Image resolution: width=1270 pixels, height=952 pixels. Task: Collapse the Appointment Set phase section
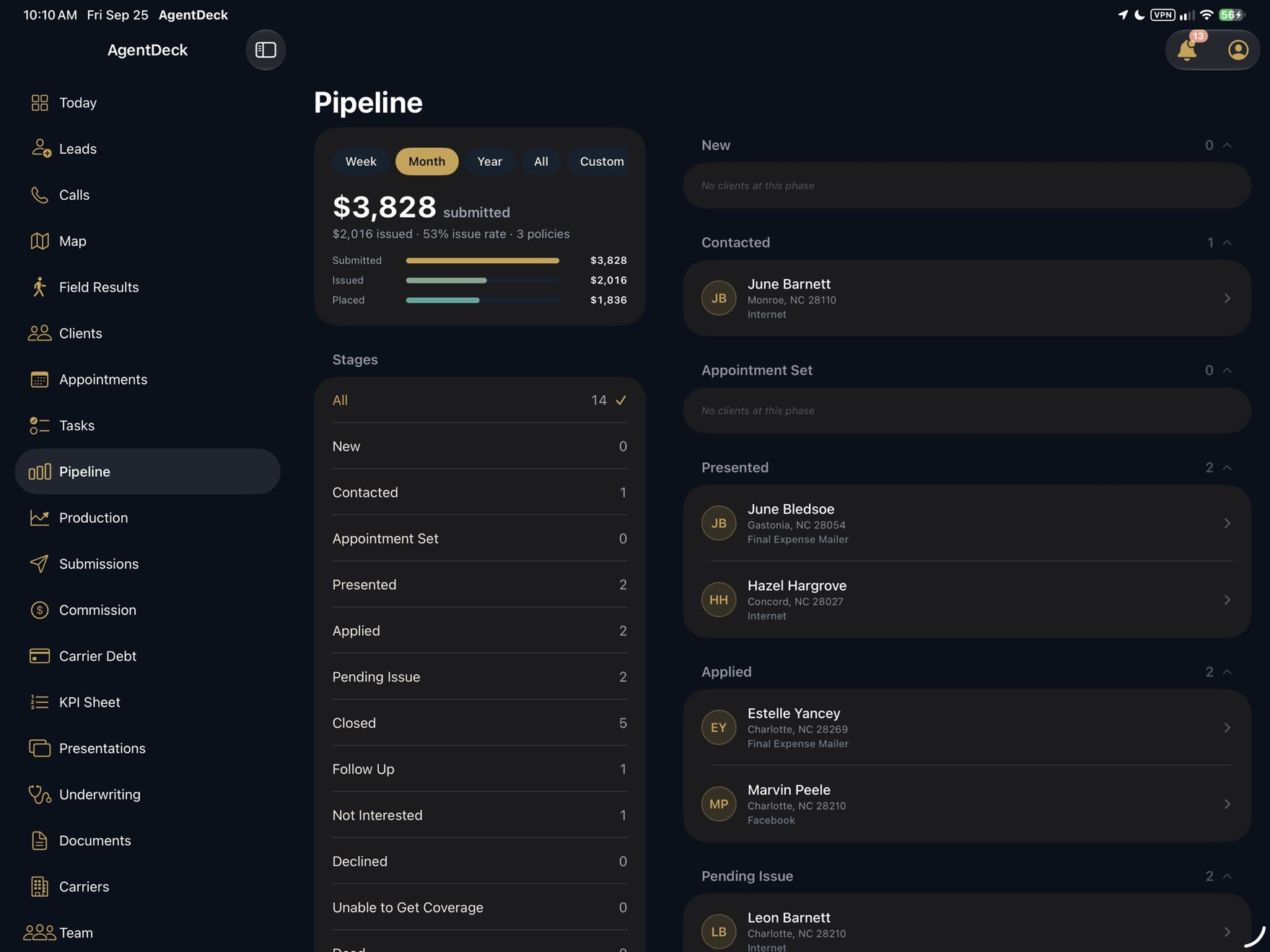pyautogui.click(x=1227, y=370)
